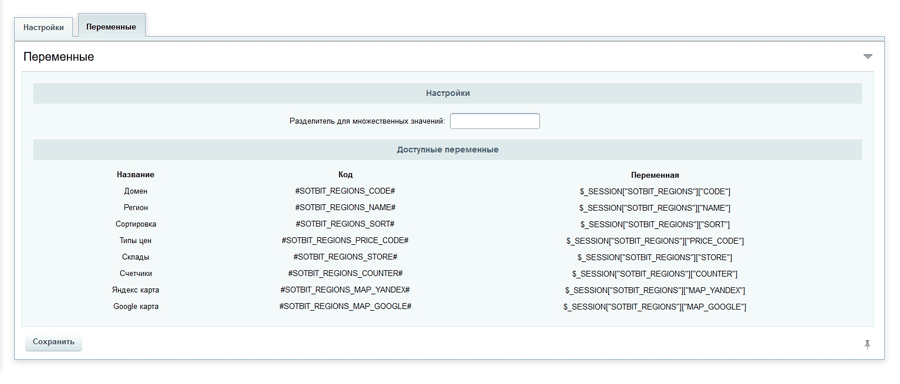Image resolution: width=900 pixels, height=384 pixels.
Task: Click the Название column header
Action: [135, 174]
